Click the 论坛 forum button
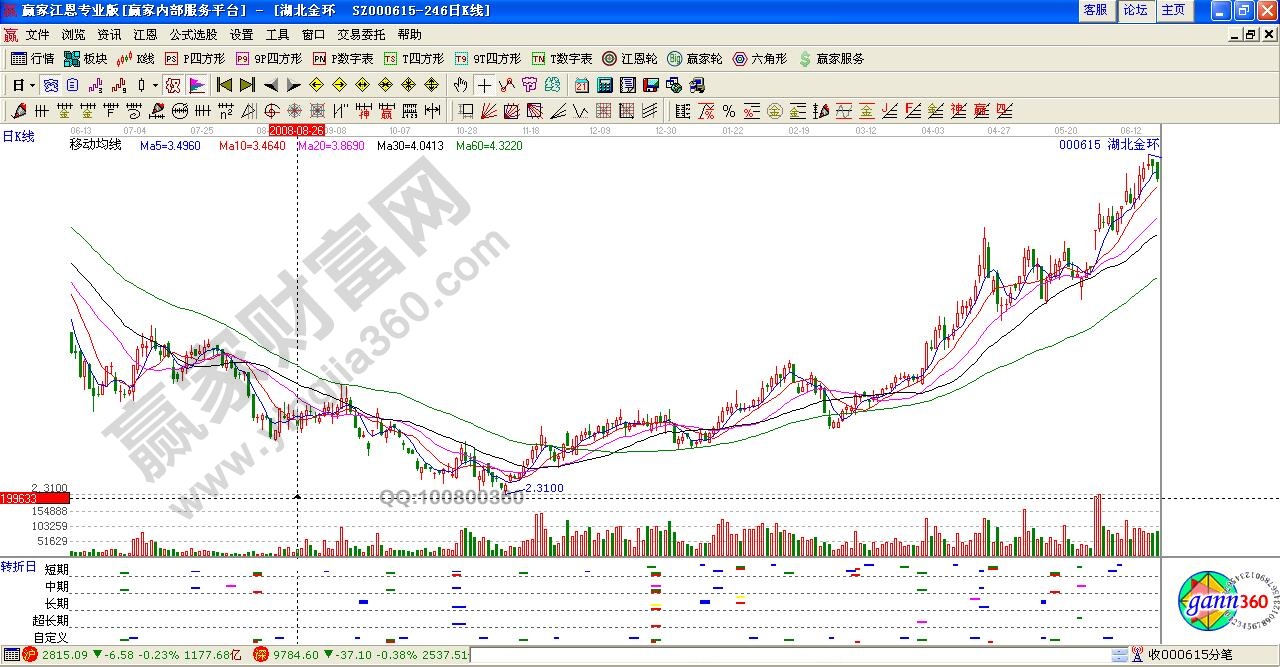The width and height of the screenshot is (1280, 667). point(1135,10)
